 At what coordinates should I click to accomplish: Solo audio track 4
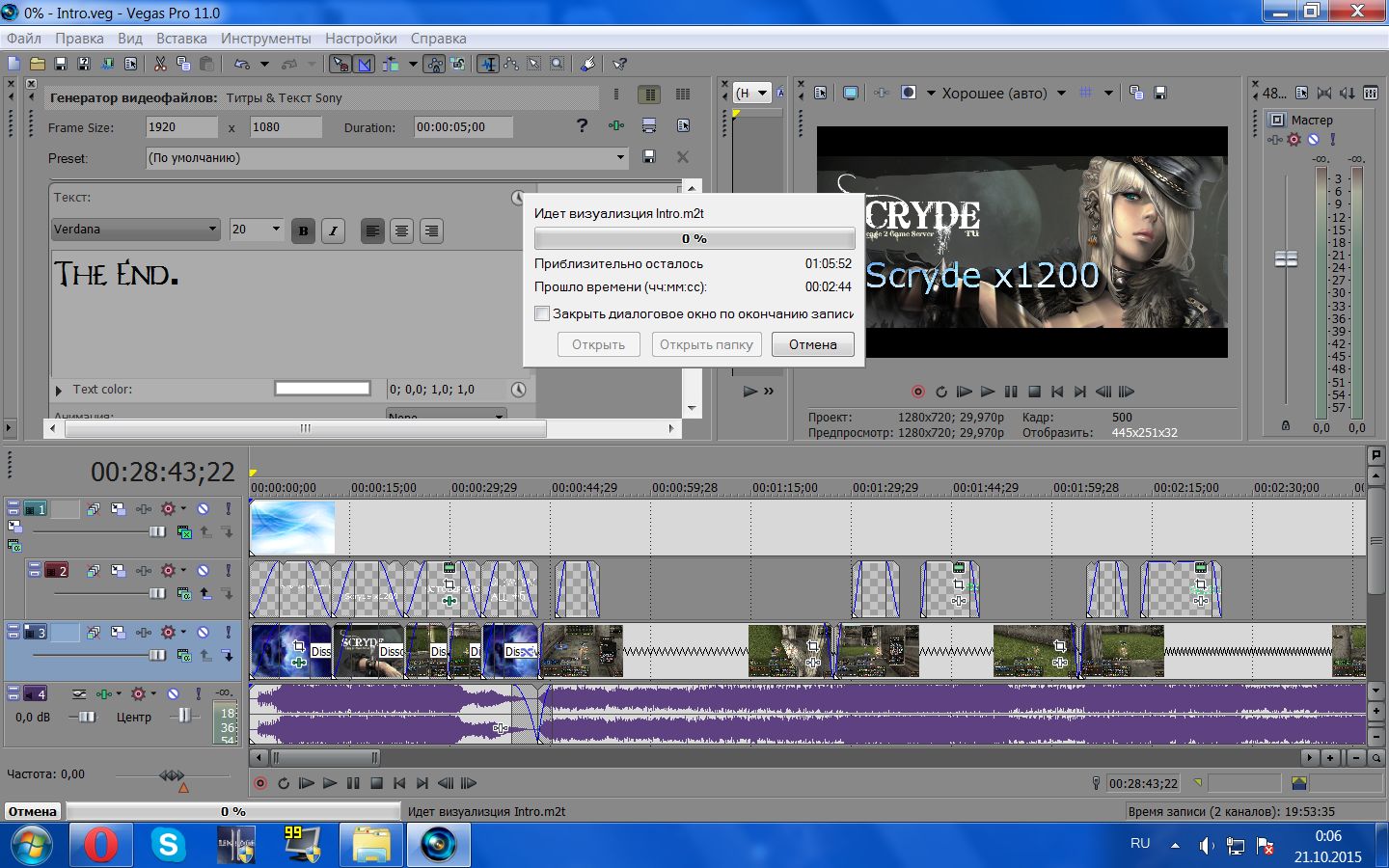198,694
